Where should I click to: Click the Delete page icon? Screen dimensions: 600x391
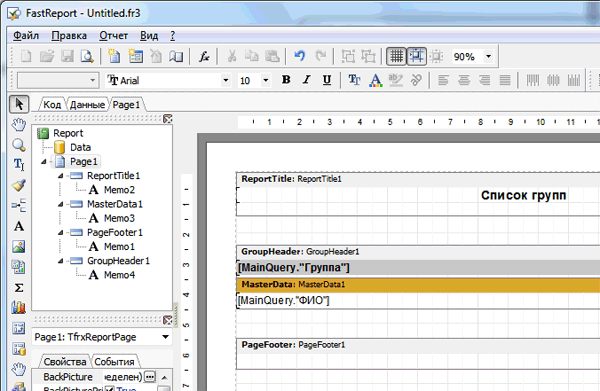[156, 57]
